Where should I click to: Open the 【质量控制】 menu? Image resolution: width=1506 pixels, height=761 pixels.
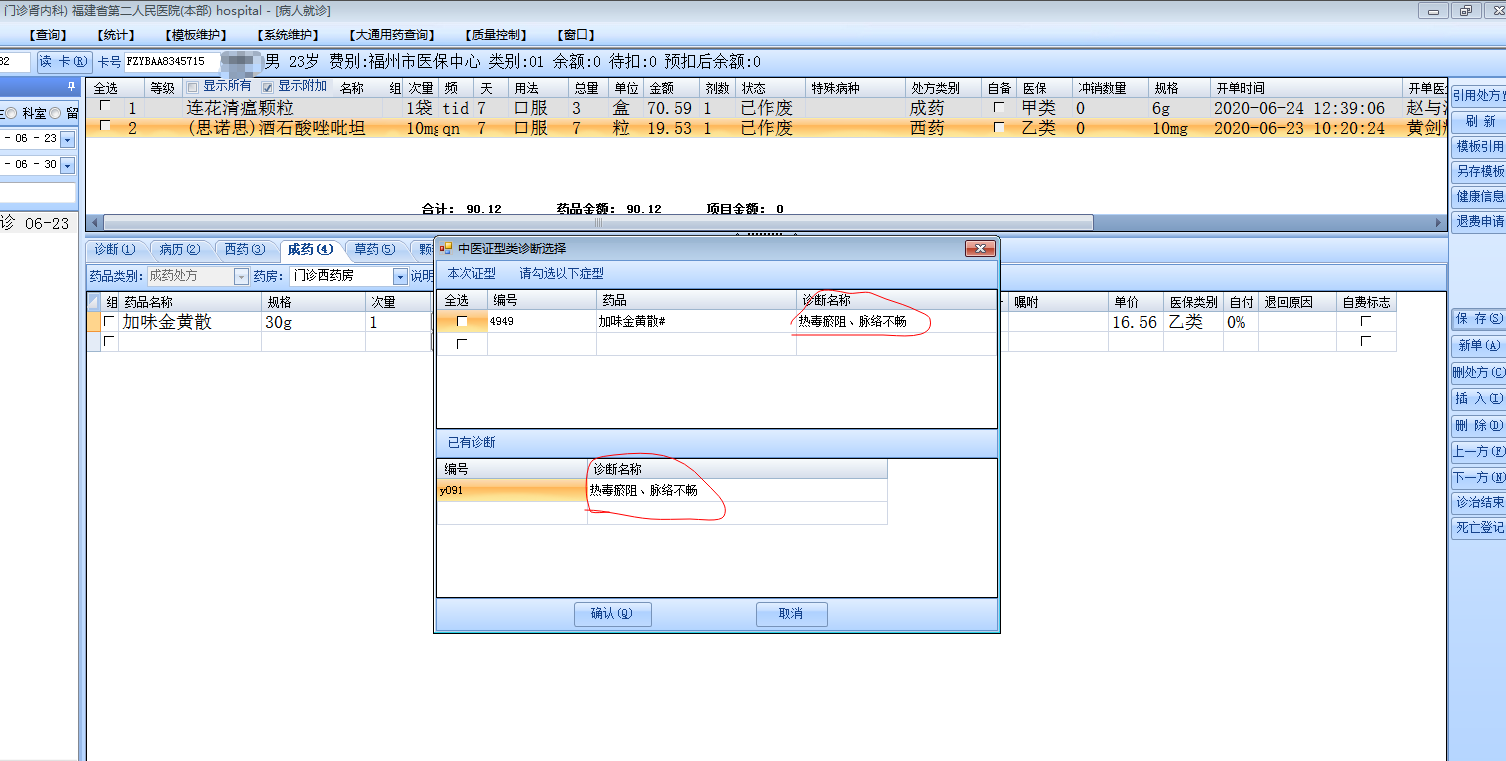[x=495, y=35]
